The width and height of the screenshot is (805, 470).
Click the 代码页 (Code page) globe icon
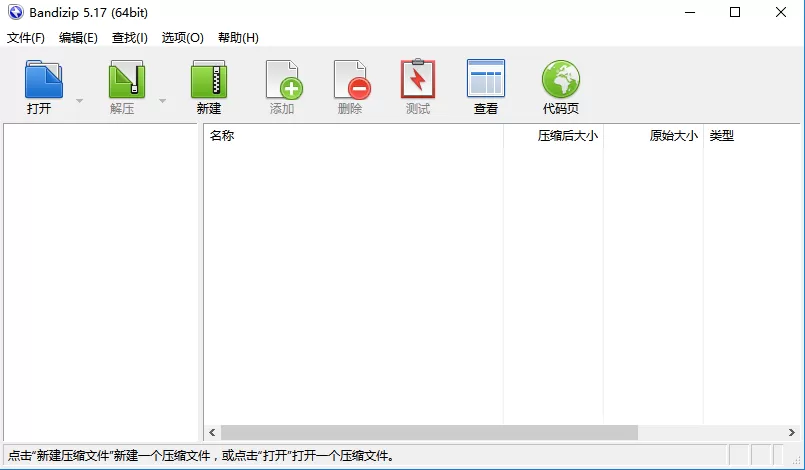coord(561,79)
